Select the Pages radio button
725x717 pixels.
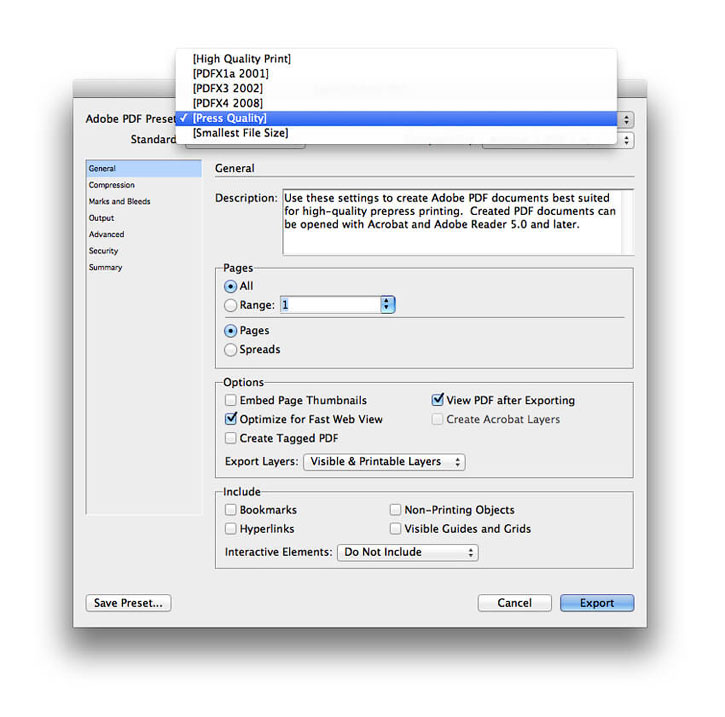pyautogui.click(x=230, y=331)
